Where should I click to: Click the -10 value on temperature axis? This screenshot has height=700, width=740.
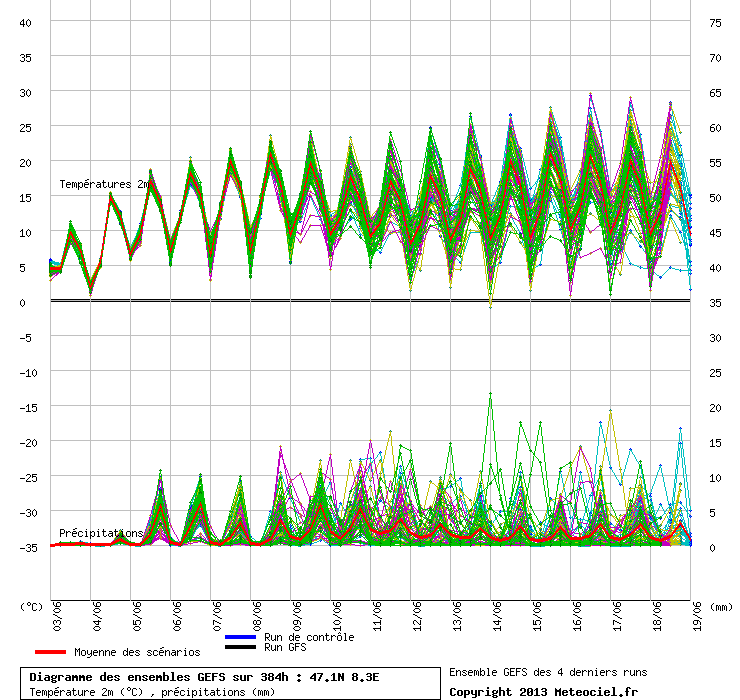point(28,373)
